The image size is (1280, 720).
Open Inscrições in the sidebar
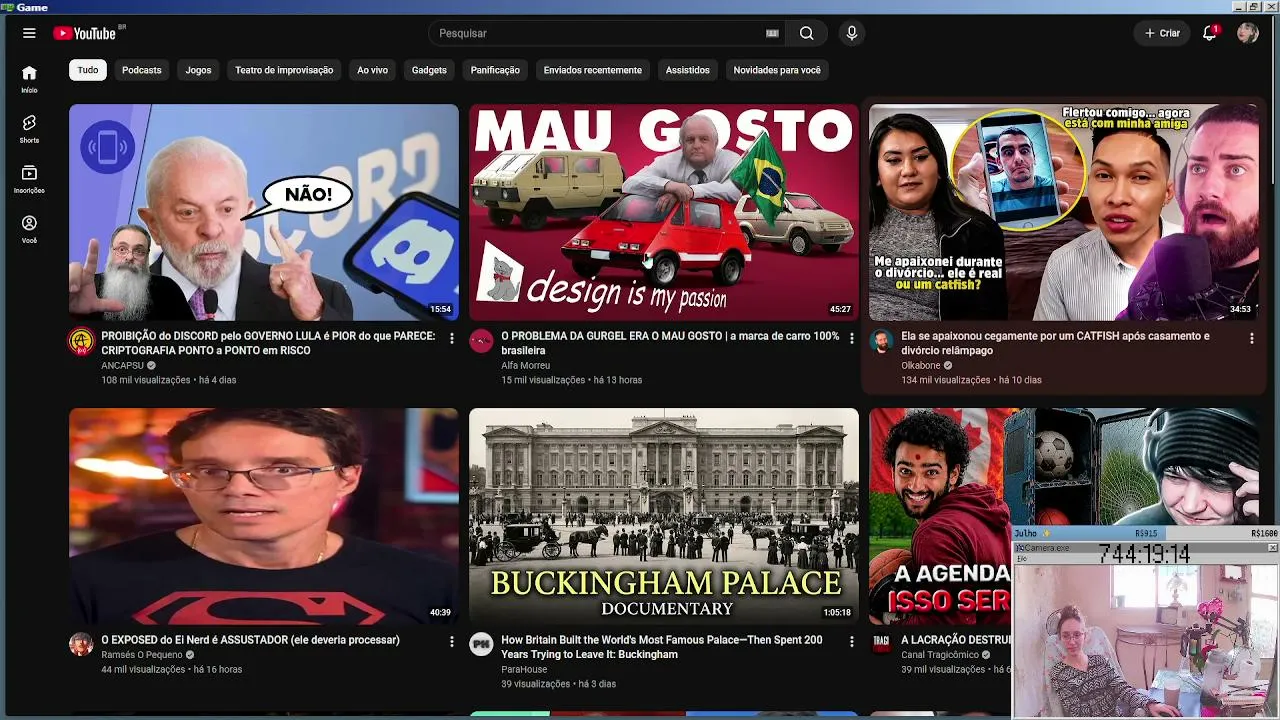click(x=29, y=178)
